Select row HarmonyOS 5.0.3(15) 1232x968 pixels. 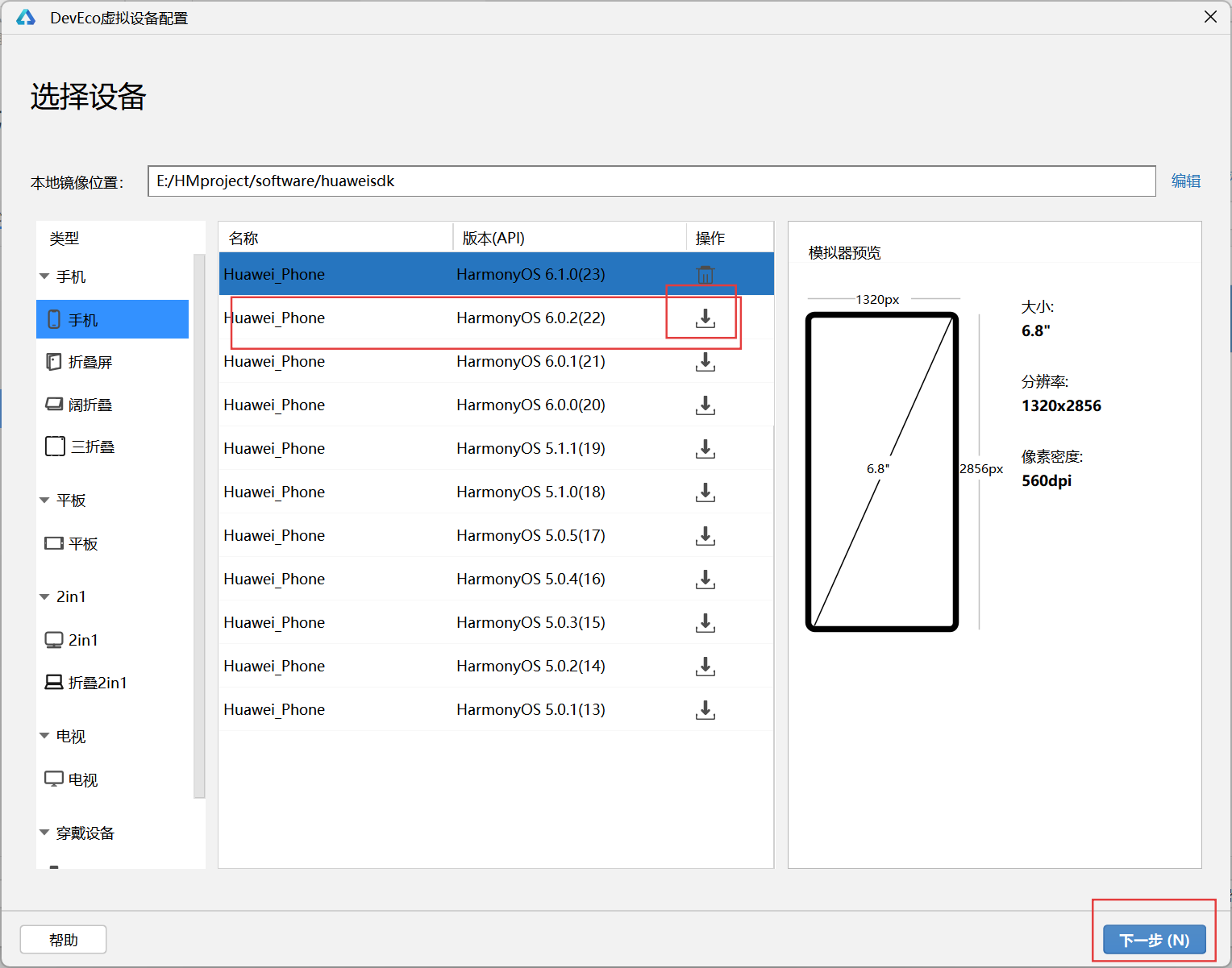tap(496, 622)
